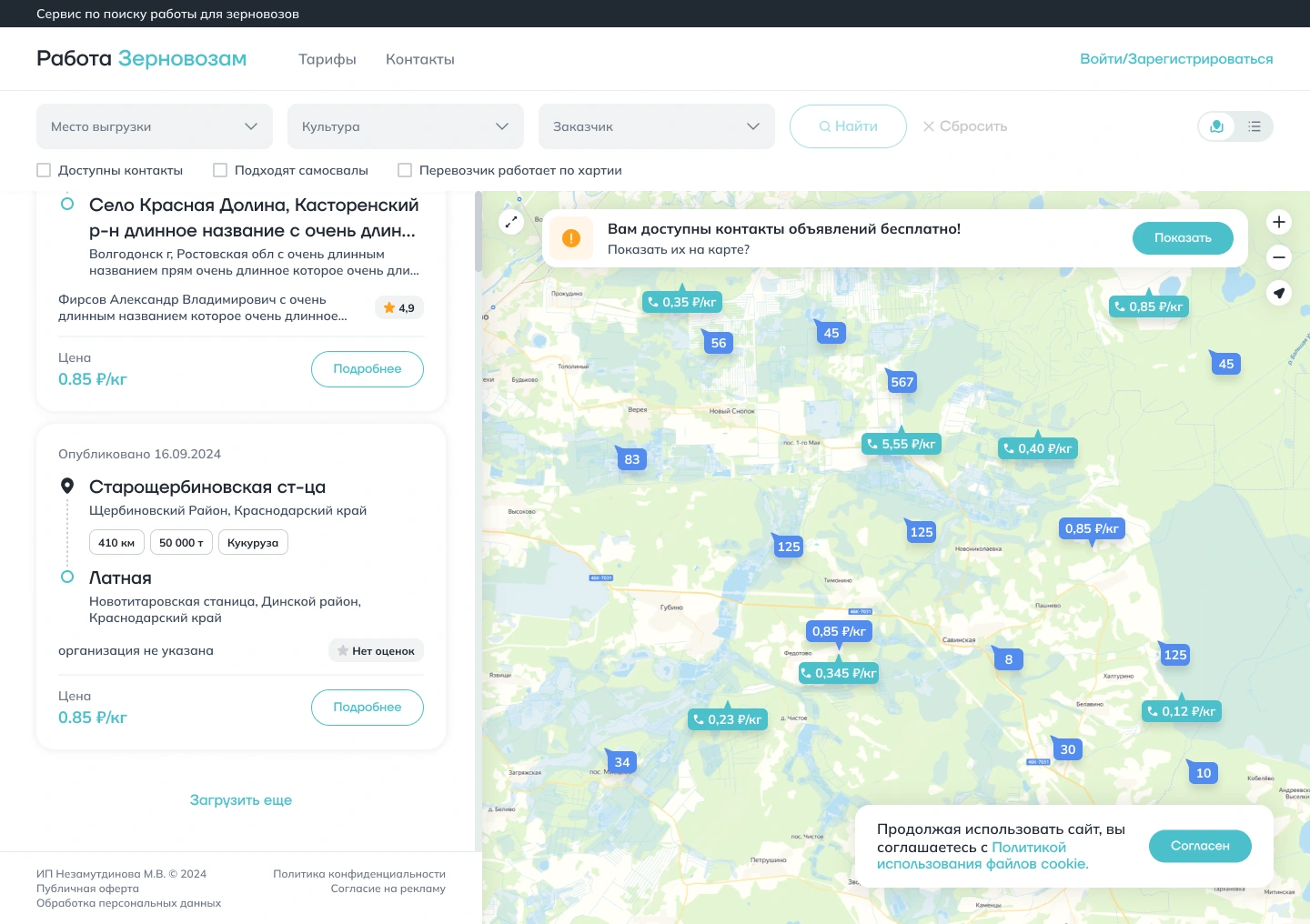Zoom in on the map
Screen dimensions: 1310x924
pos(1279,222)
